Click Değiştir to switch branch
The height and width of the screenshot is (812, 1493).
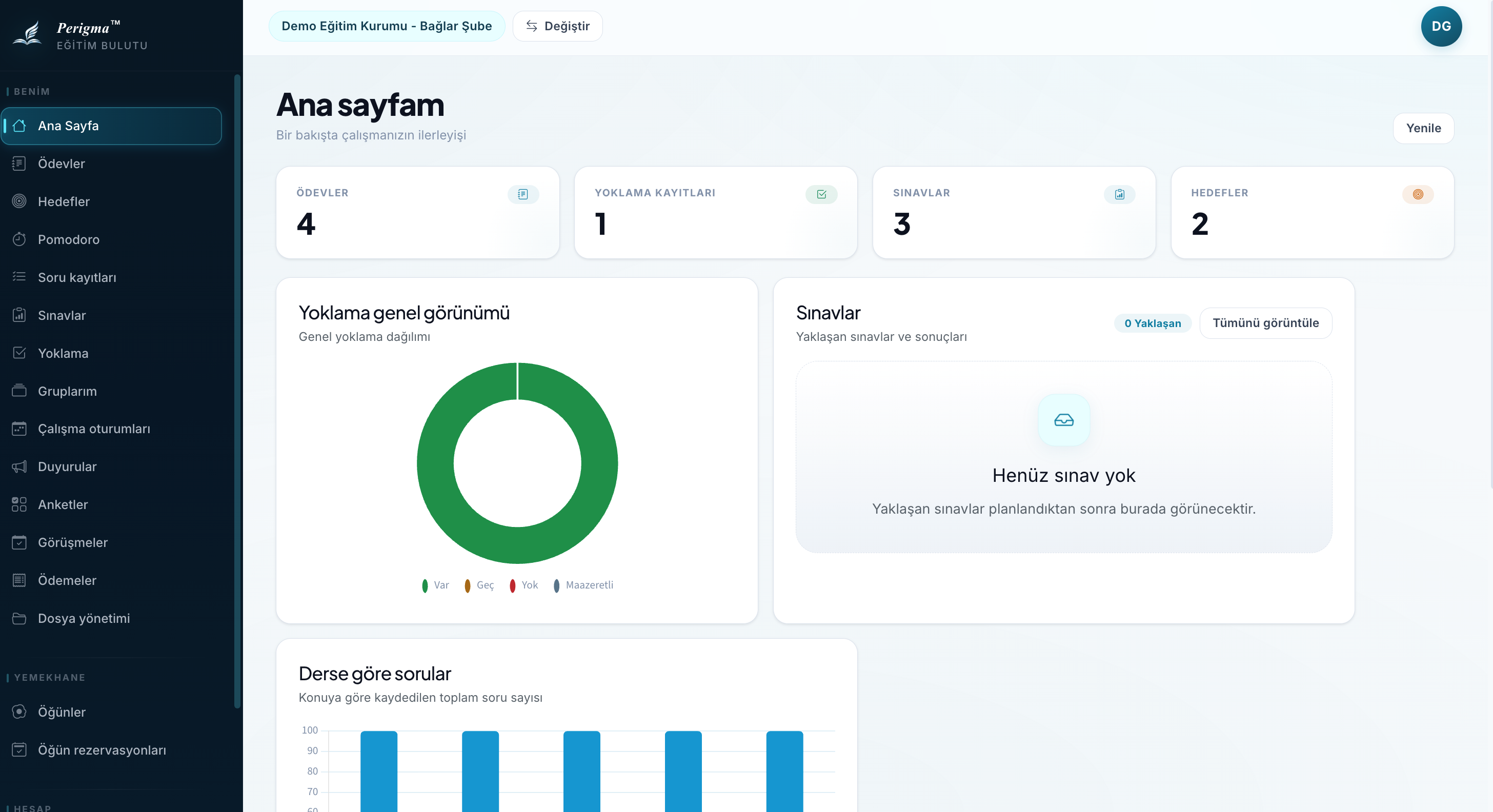coord(557,26)
